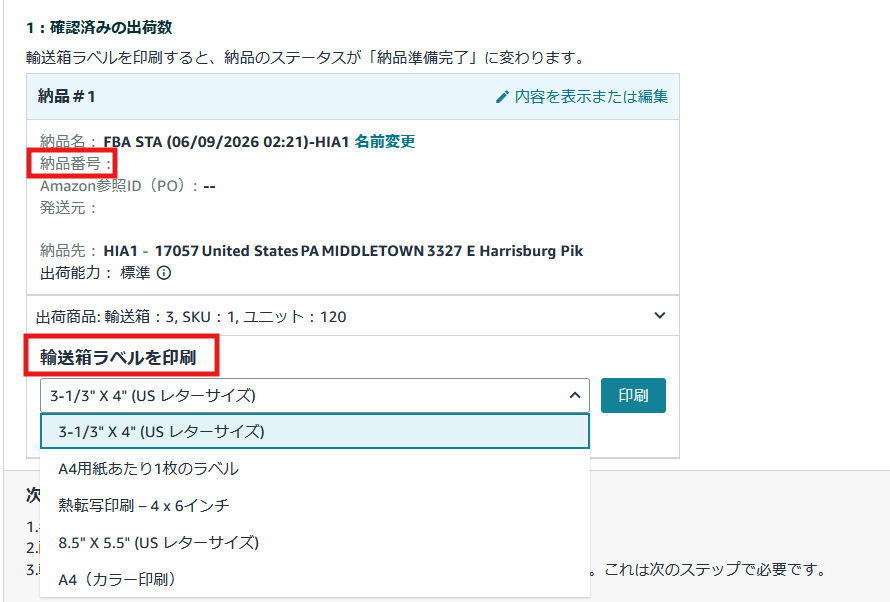
Task: Click the 納品 #1 header text
Action: click(66, 96)
